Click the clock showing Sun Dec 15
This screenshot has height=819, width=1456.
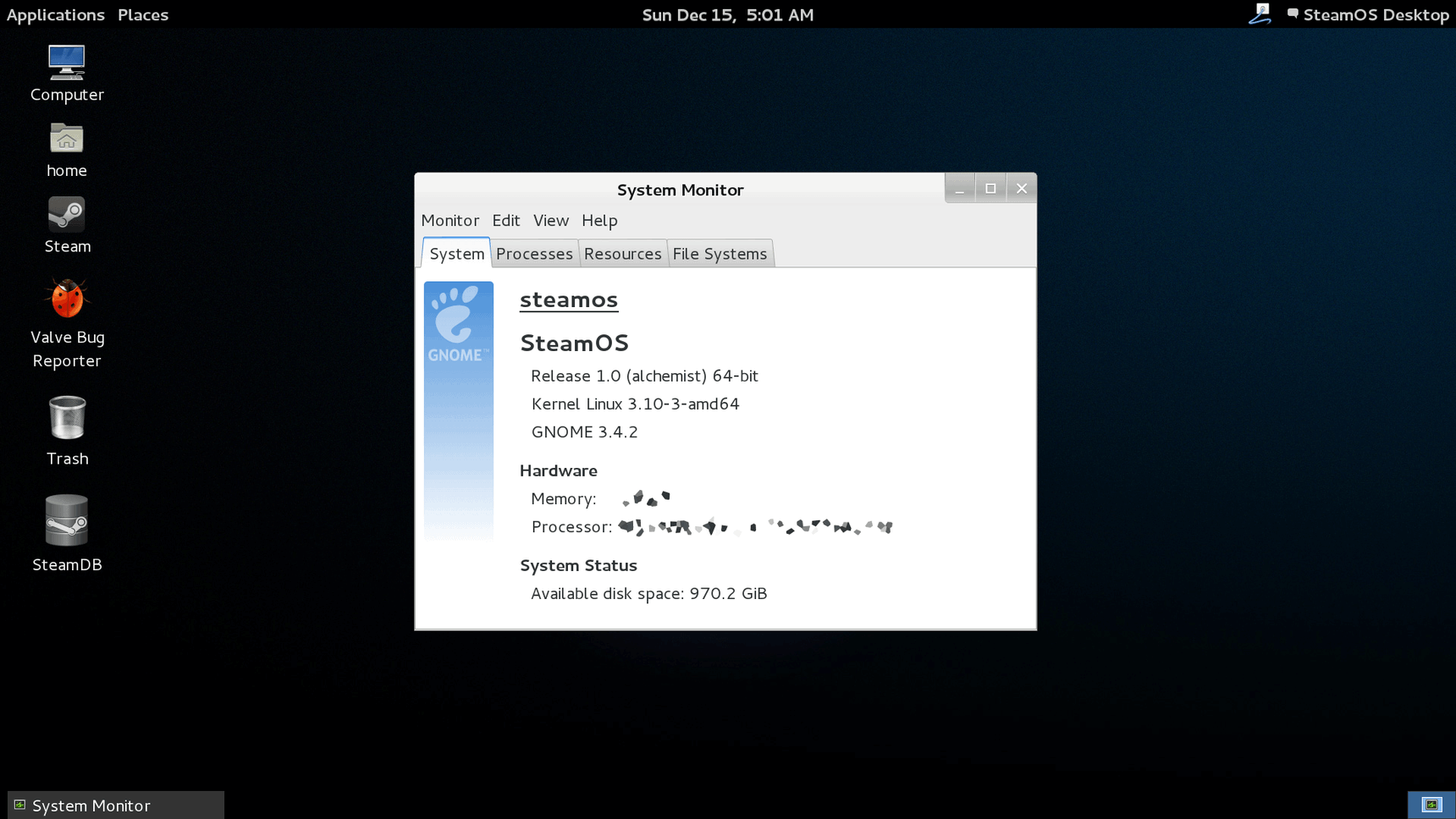click(728, 14)
